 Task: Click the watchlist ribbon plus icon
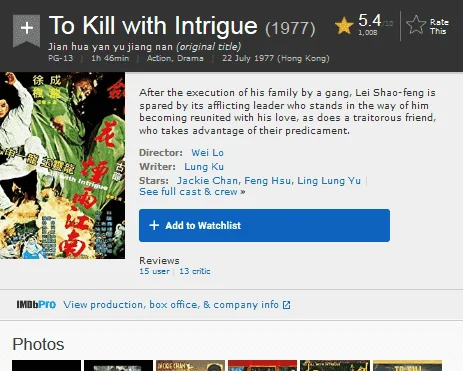(27, 29)
